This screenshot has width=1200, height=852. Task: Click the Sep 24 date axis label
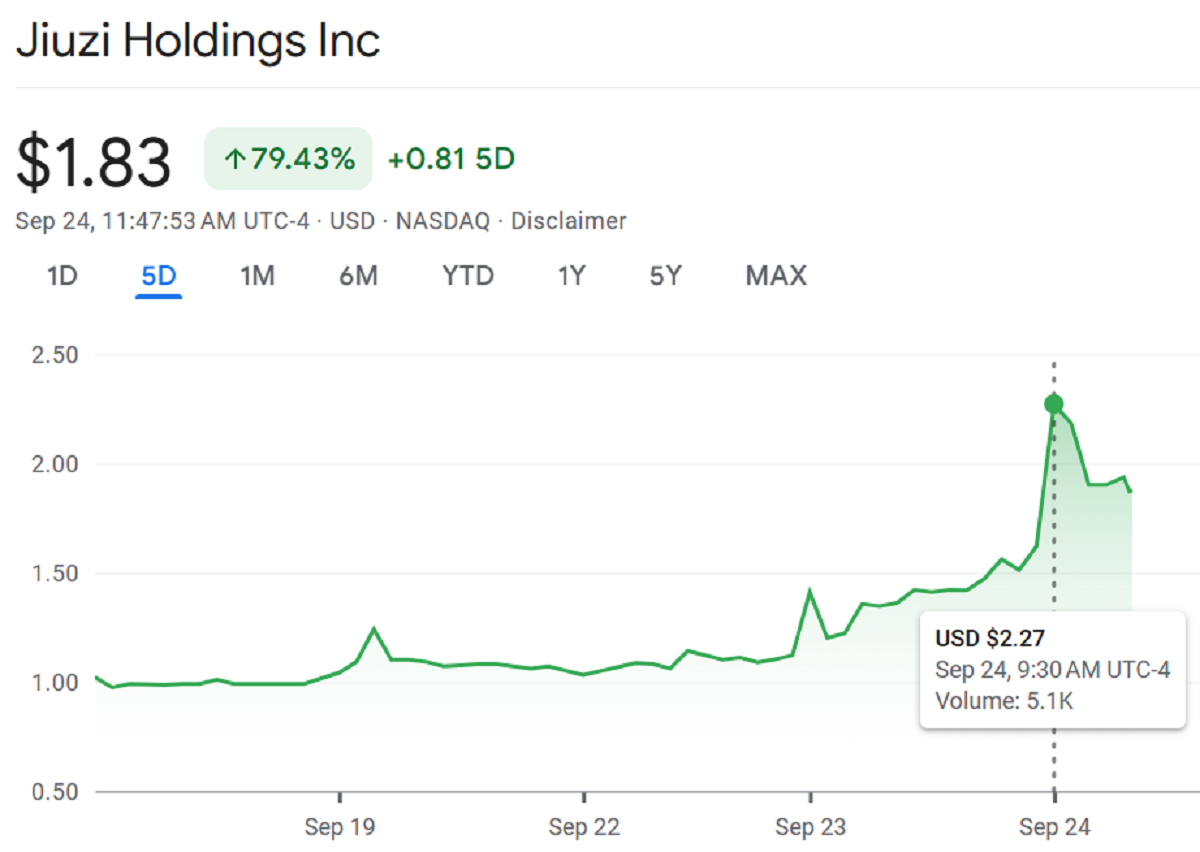(1053, 827)
